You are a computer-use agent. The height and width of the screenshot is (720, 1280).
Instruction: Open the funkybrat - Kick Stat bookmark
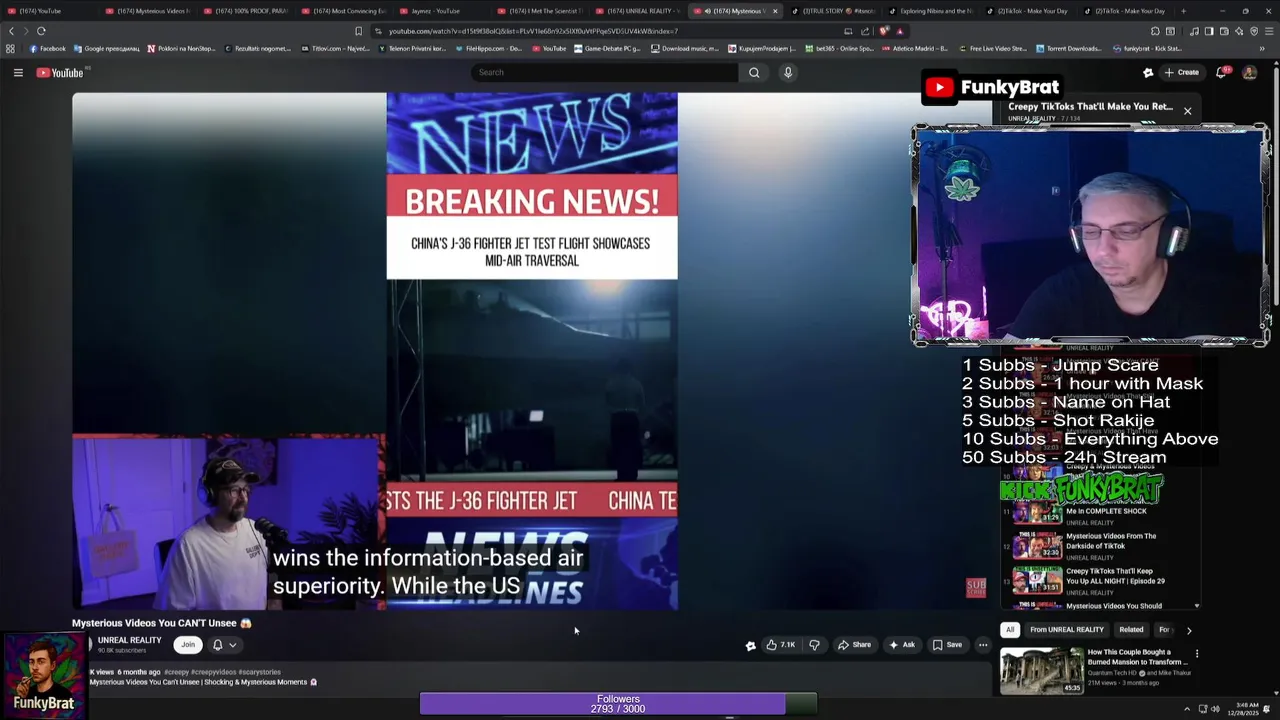(1146, 48)
